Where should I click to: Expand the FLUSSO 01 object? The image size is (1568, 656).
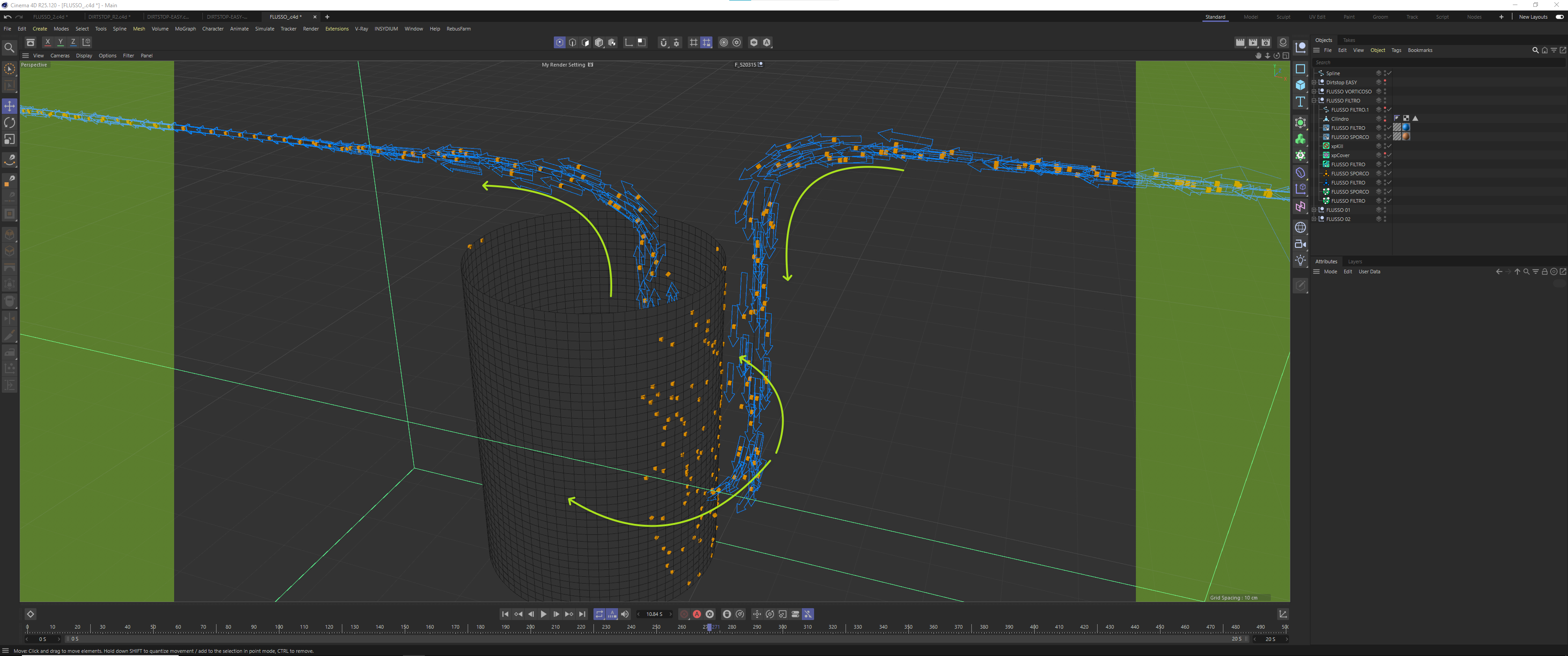(1314, 210)
